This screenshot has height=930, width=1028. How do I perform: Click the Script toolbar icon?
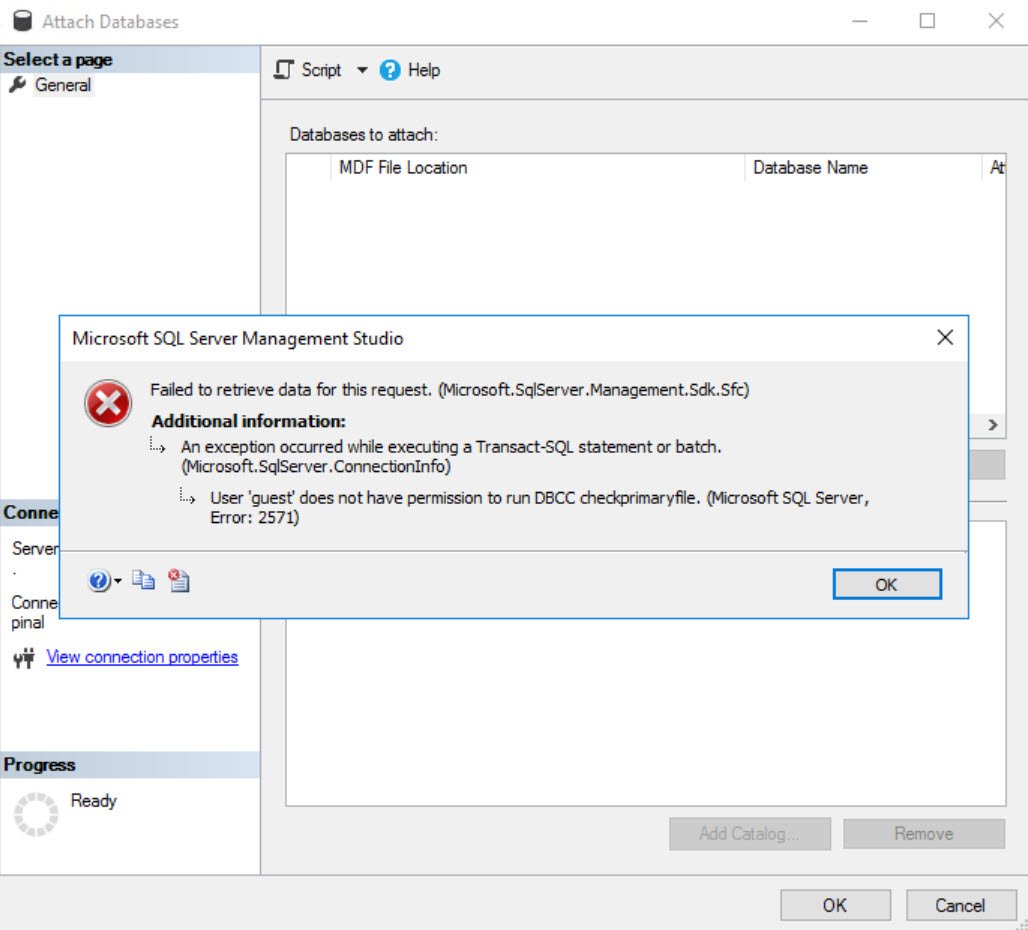[x=283, y=70]
